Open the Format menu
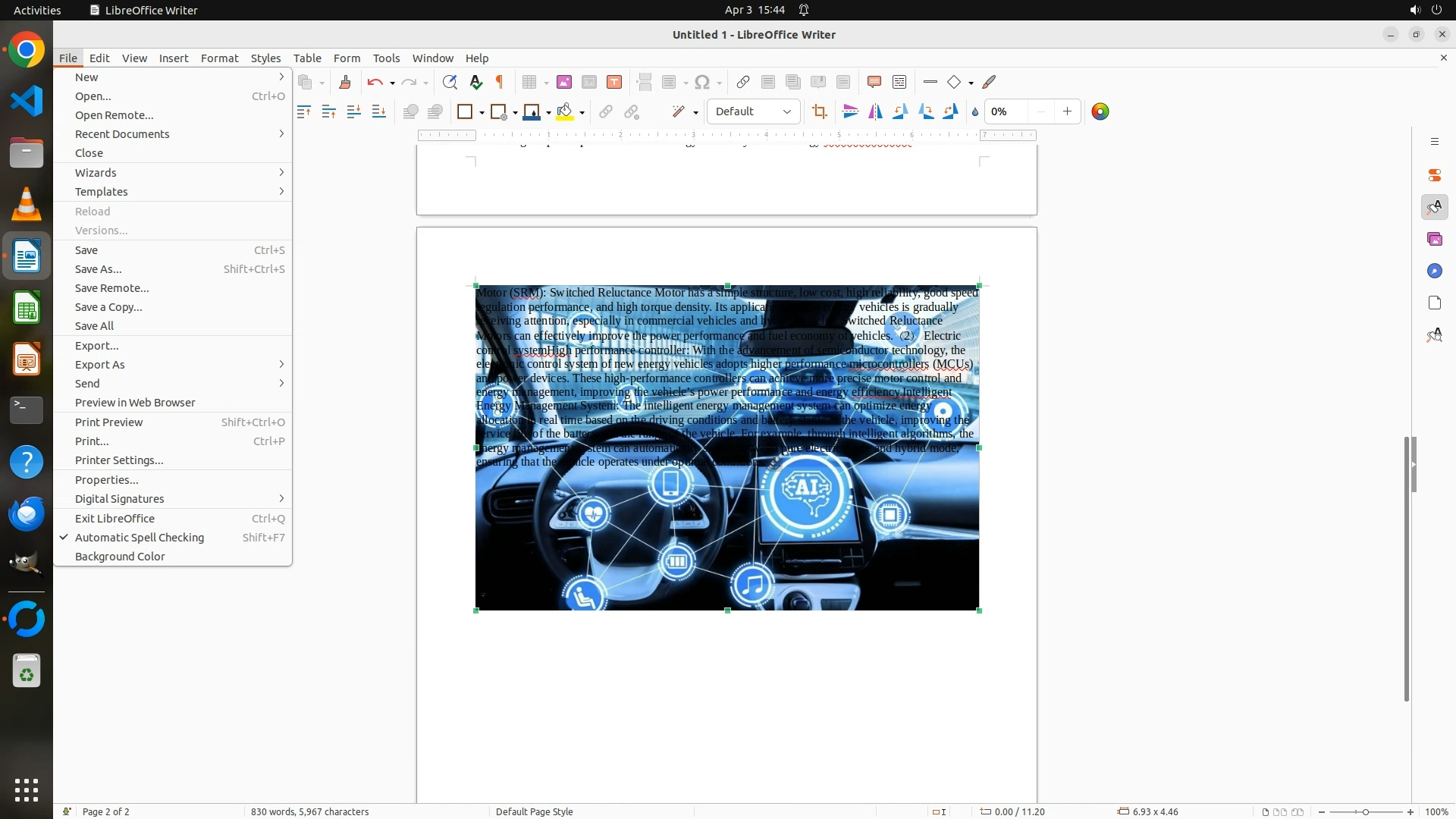Screen dimensions: 1456x819 coord(219,58)
